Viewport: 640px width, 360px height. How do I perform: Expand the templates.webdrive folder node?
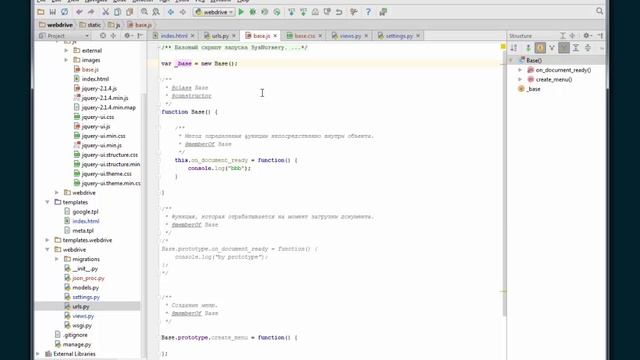click(47, 240)
